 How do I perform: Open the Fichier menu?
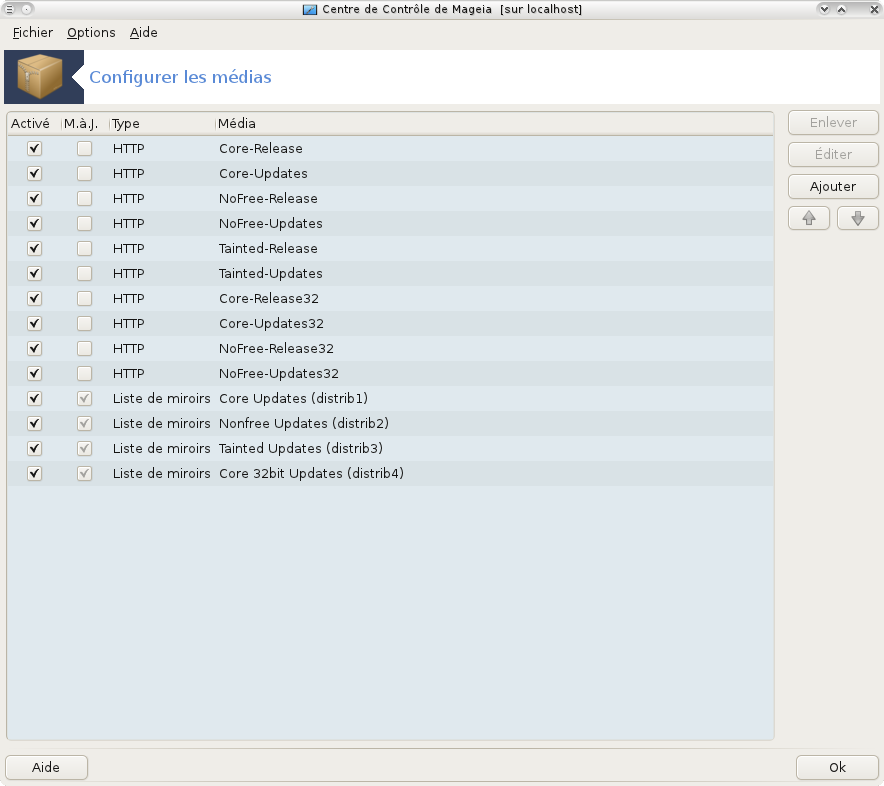pyautogui.click(x=33, y=33)
